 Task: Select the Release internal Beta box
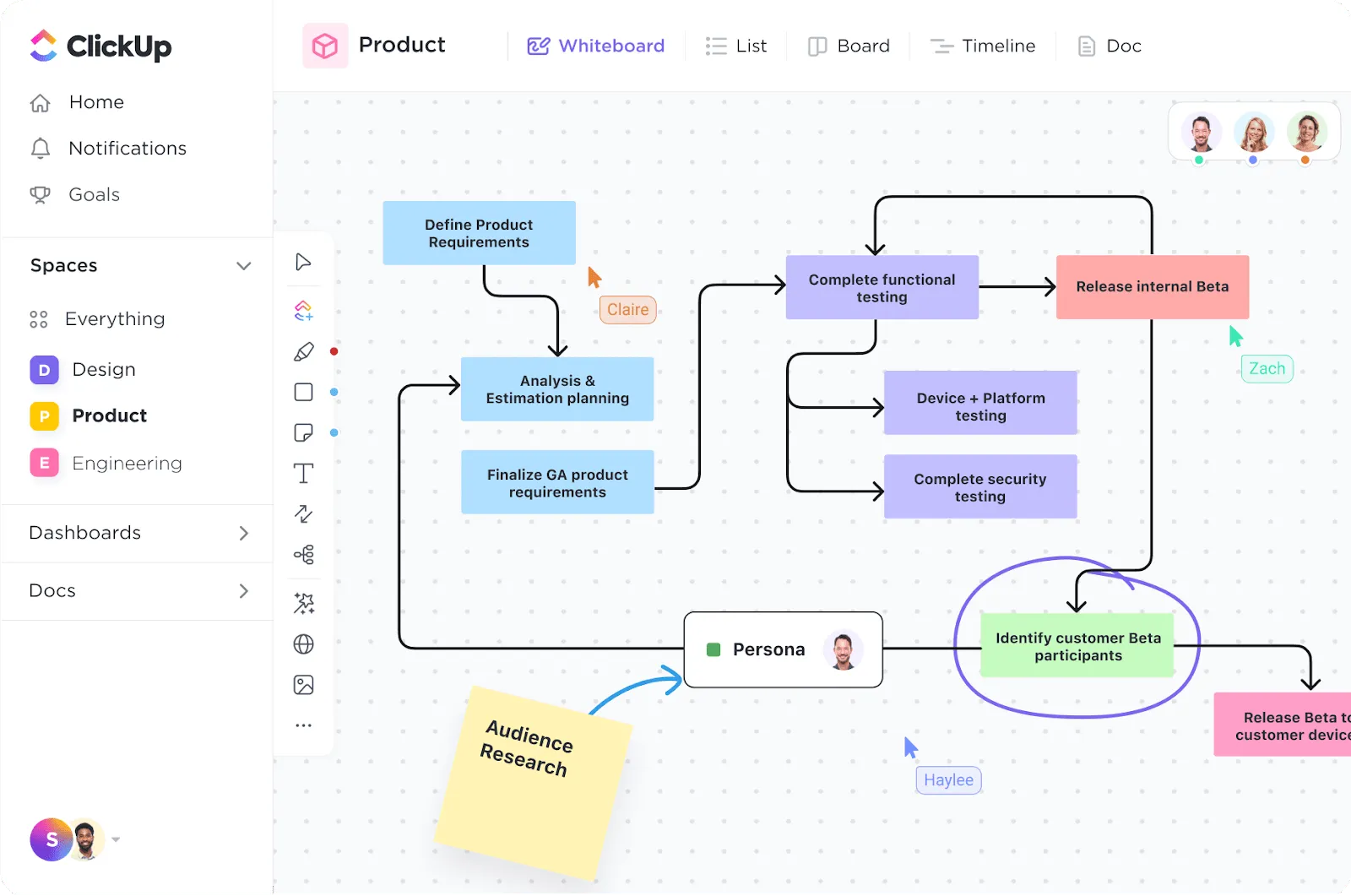[1153, 287]
